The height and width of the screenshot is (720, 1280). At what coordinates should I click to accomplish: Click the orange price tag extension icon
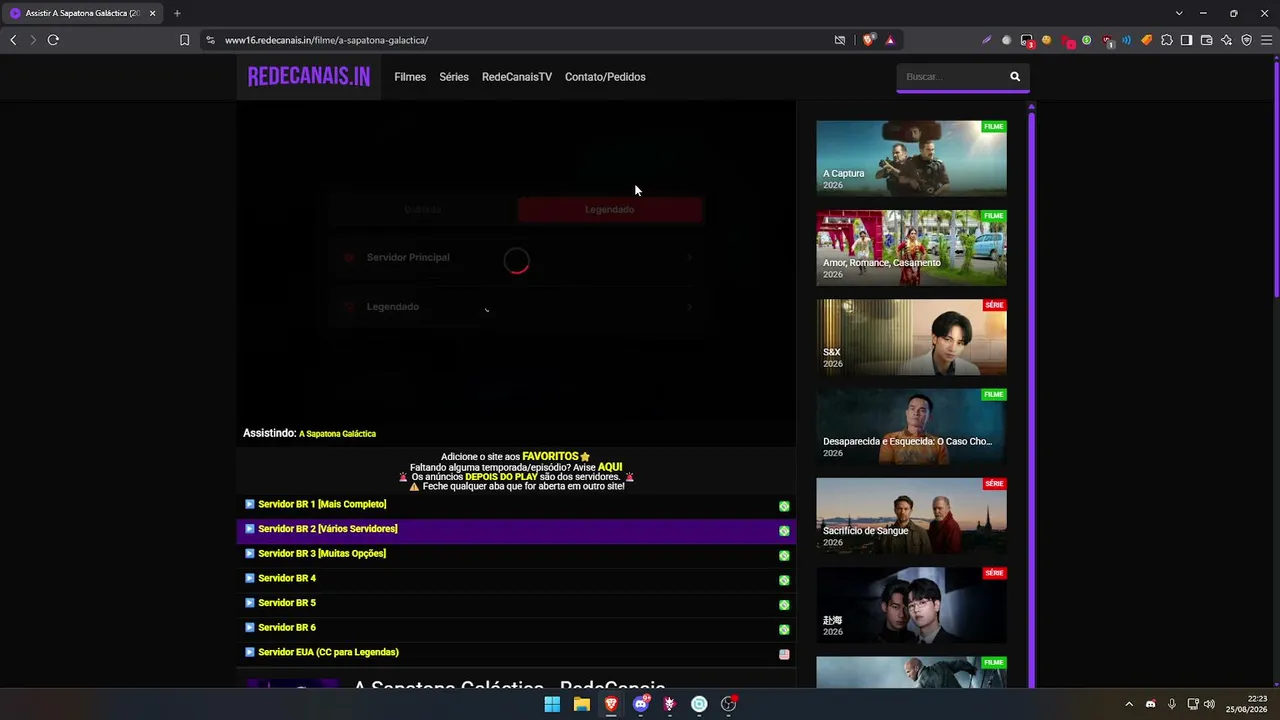(1146, 40)
